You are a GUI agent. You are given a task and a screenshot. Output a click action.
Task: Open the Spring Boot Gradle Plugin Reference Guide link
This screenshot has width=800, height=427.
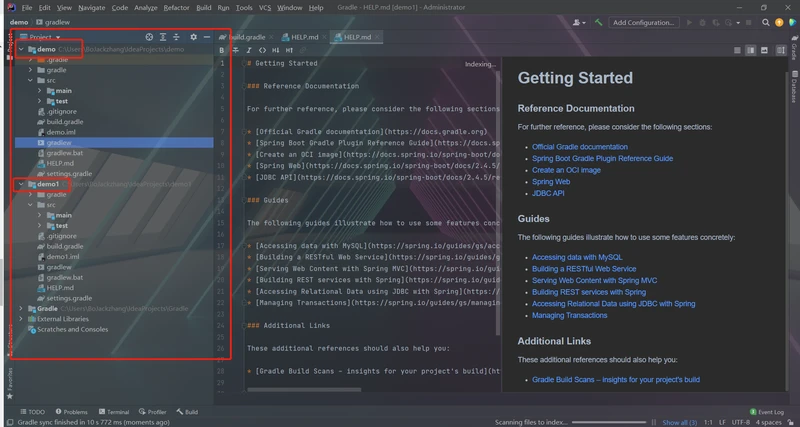click(602, 158)
